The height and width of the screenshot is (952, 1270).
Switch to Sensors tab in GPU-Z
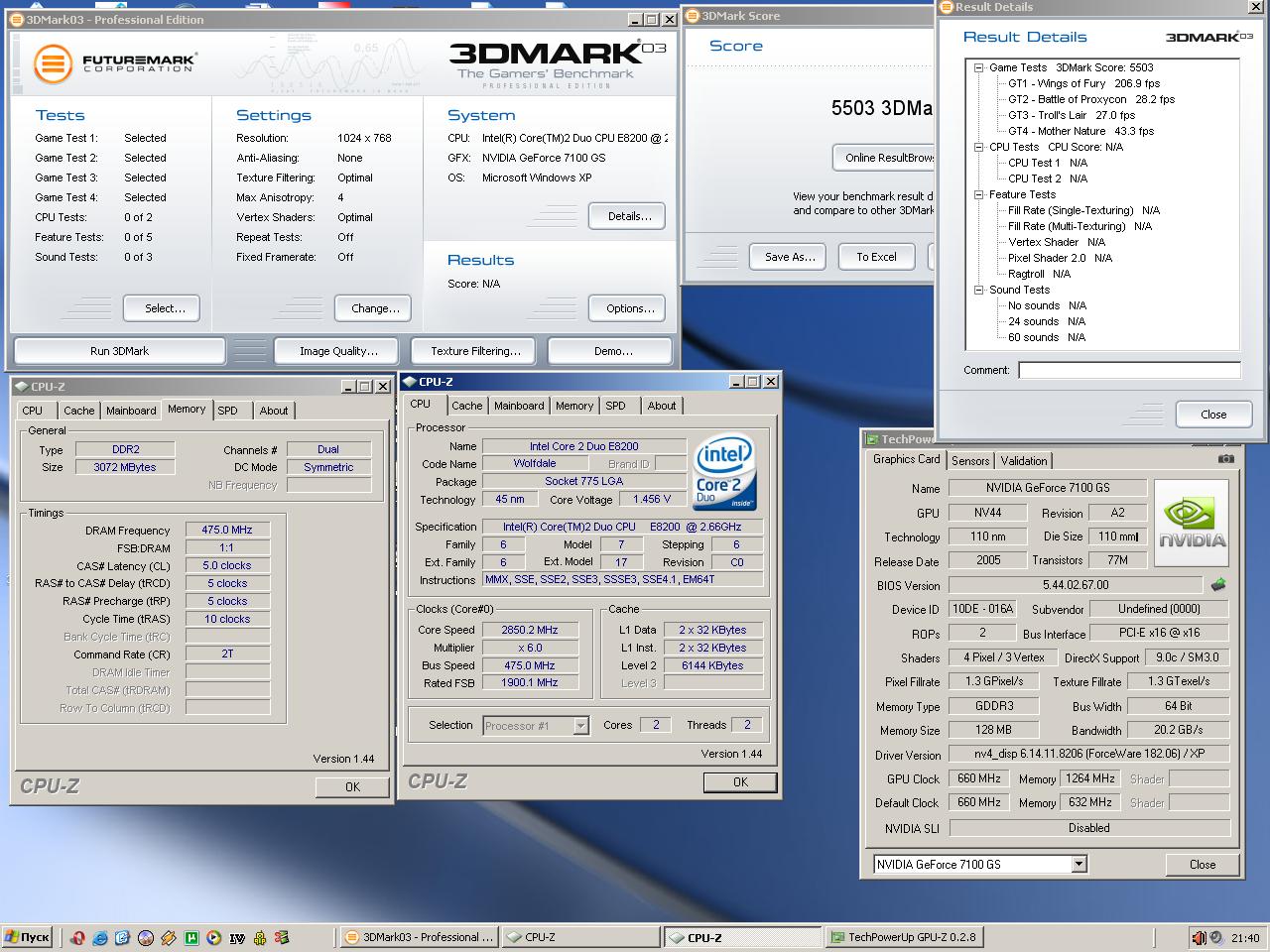pyautogui.click(x=970, y=461)
